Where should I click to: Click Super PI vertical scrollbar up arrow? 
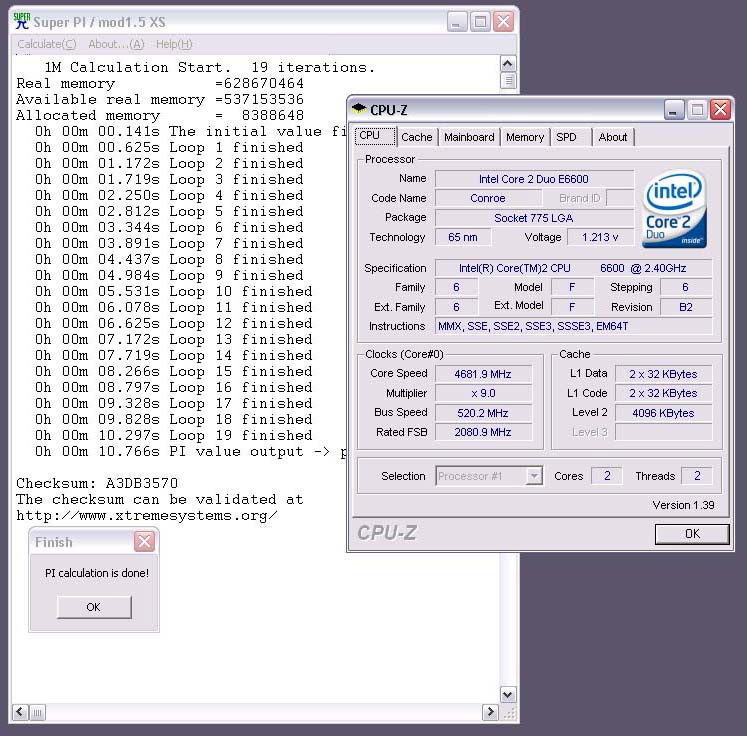click(508, 64)
